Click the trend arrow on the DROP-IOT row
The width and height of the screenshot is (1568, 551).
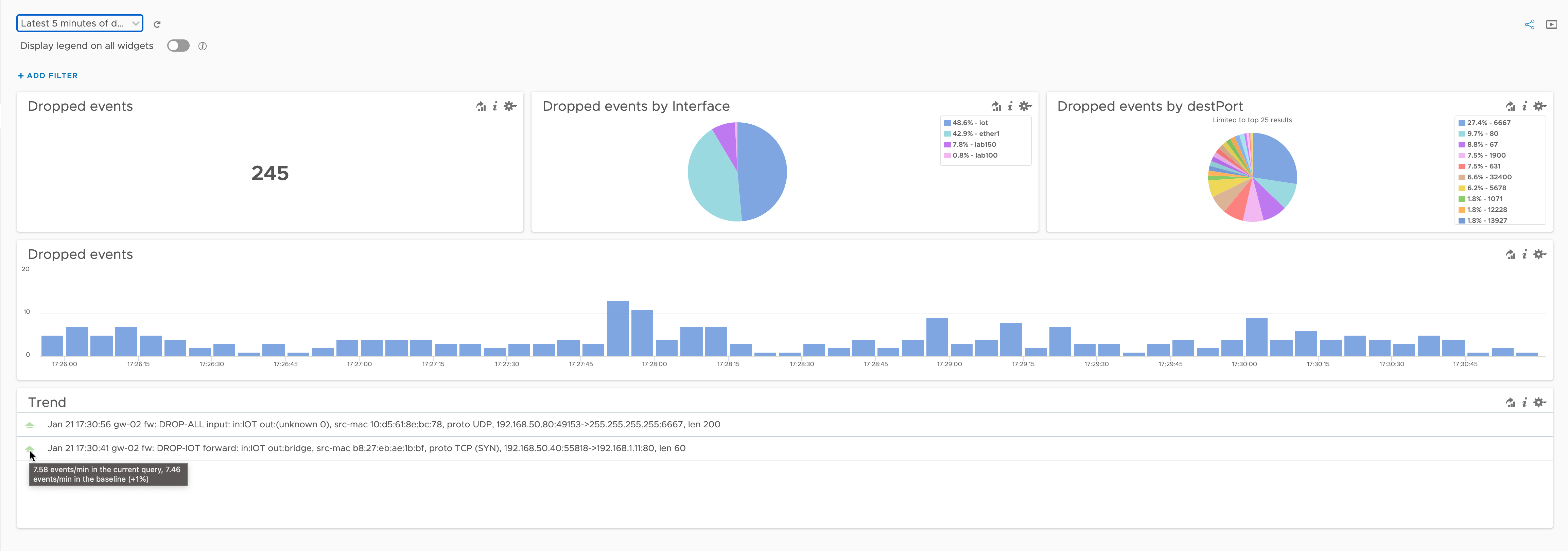[x=29, y=448]
